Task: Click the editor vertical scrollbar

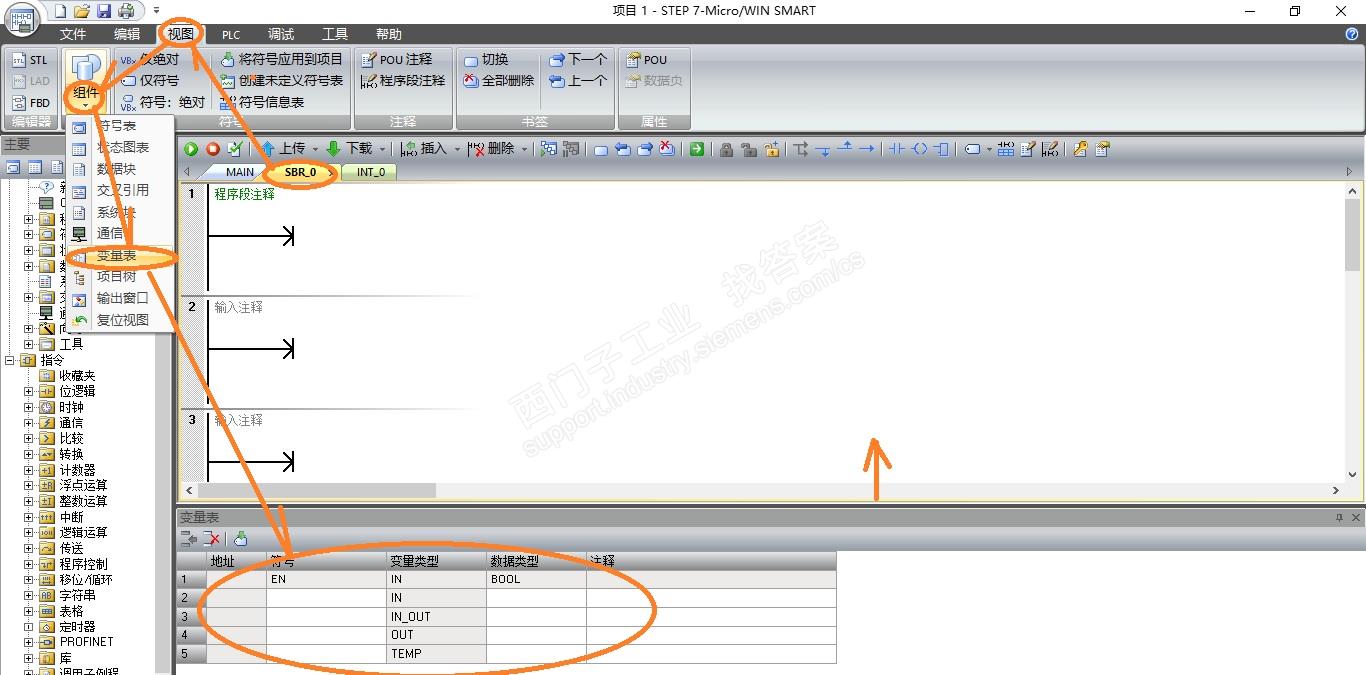Action: pos(1352,234)
